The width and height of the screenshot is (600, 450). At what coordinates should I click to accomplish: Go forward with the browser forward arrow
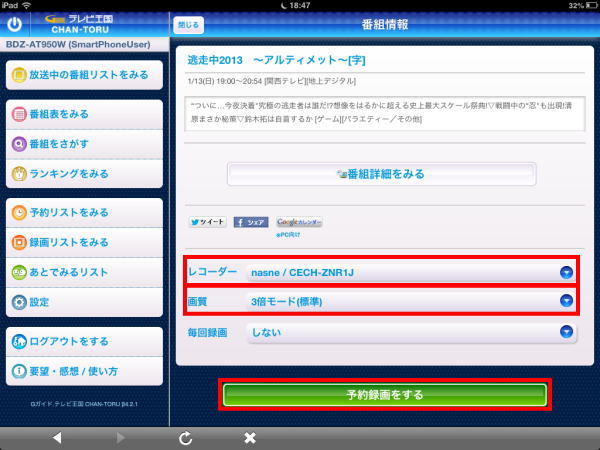tap(120, 438)
